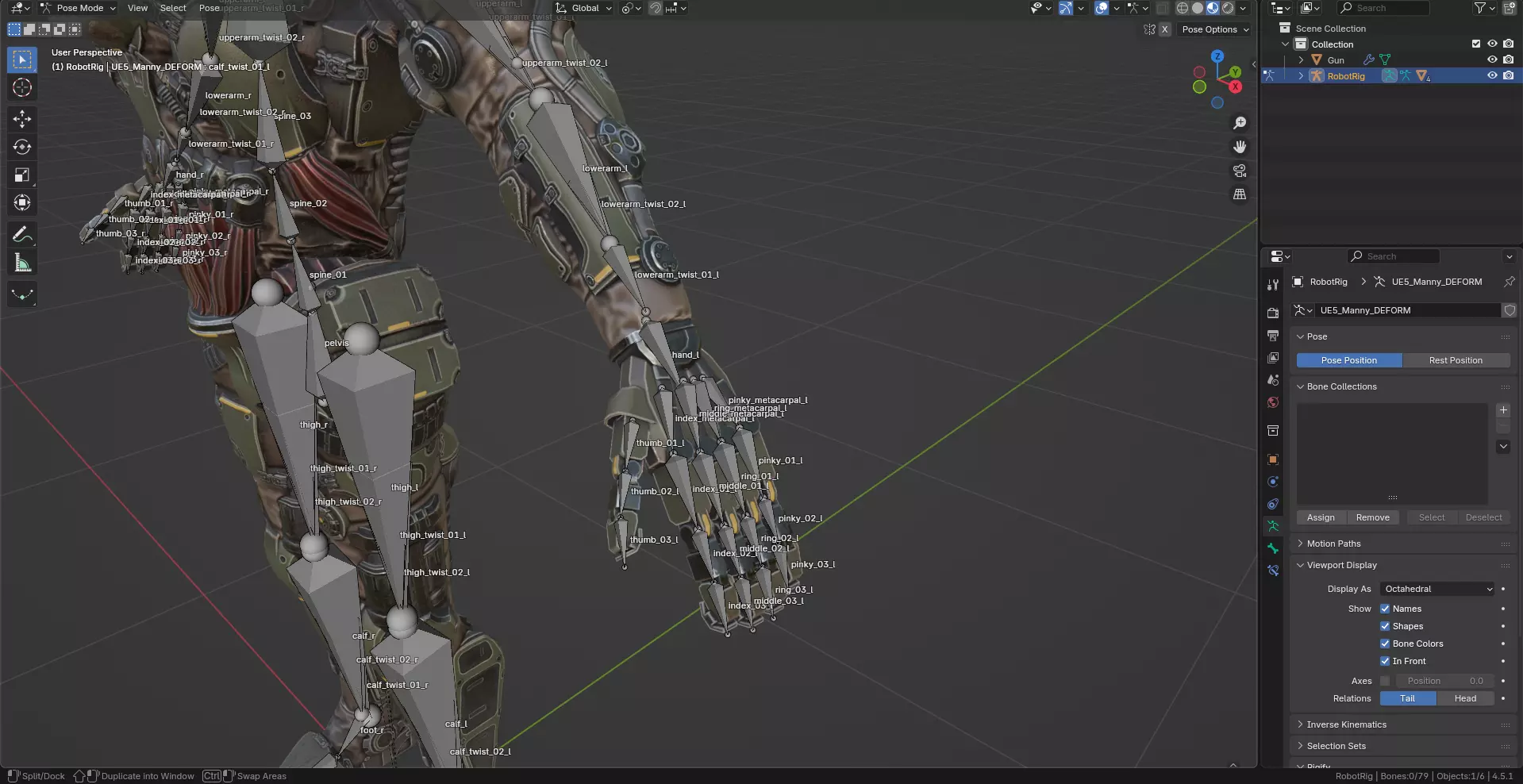Hide RobotRig object in viewport
This screenshot has height=784, width=1523.
[1492, 75]
